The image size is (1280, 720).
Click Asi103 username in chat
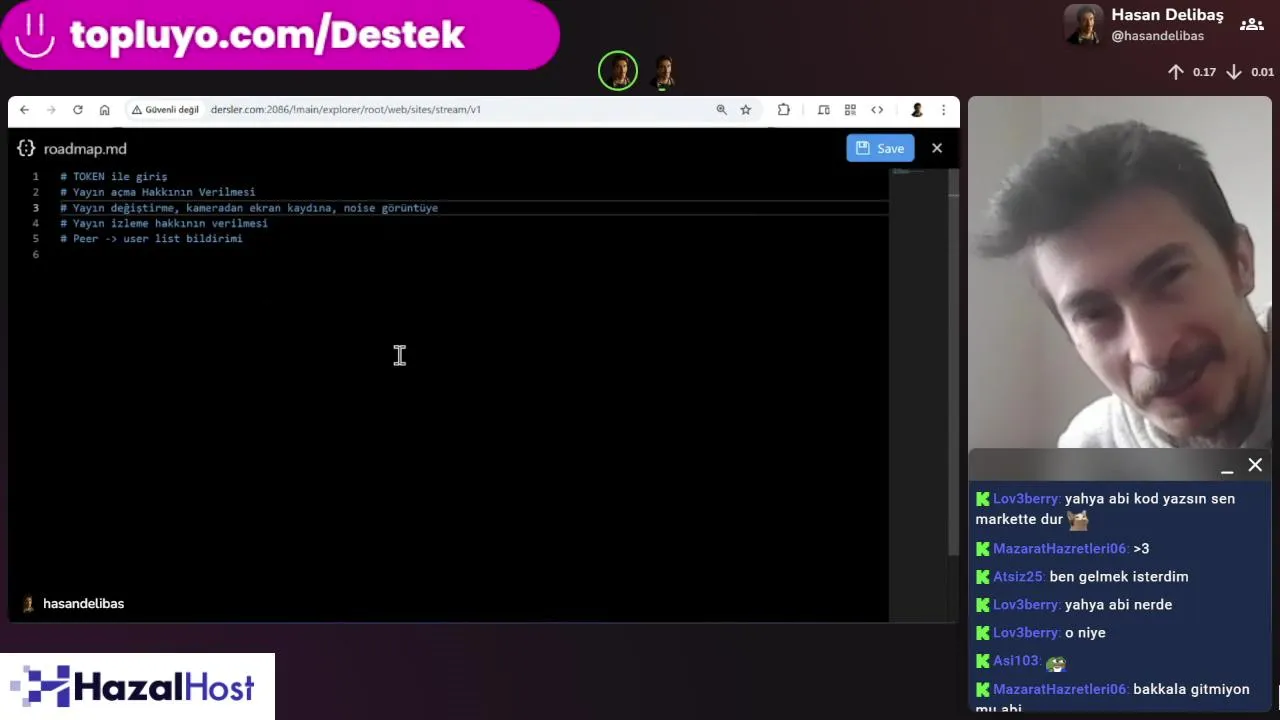1016,661
